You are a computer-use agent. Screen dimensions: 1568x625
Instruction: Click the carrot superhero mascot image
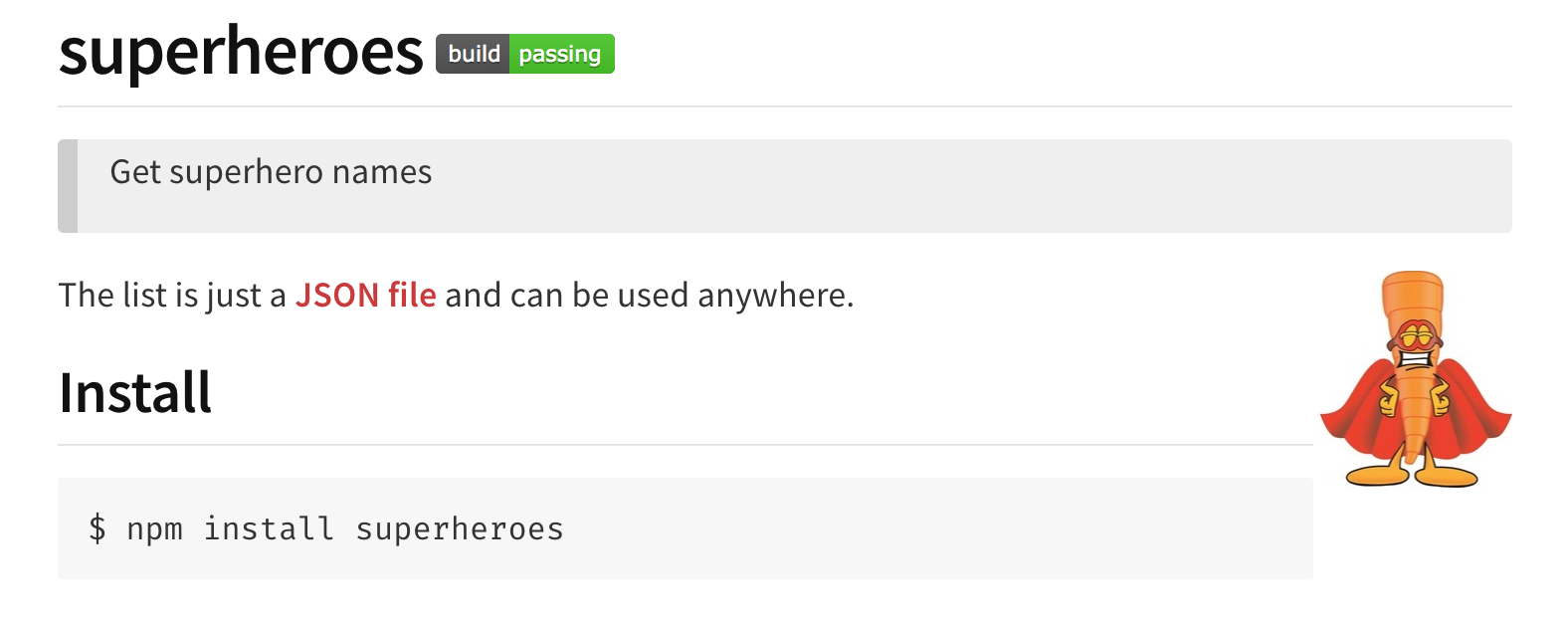(x=1415, y=379)
